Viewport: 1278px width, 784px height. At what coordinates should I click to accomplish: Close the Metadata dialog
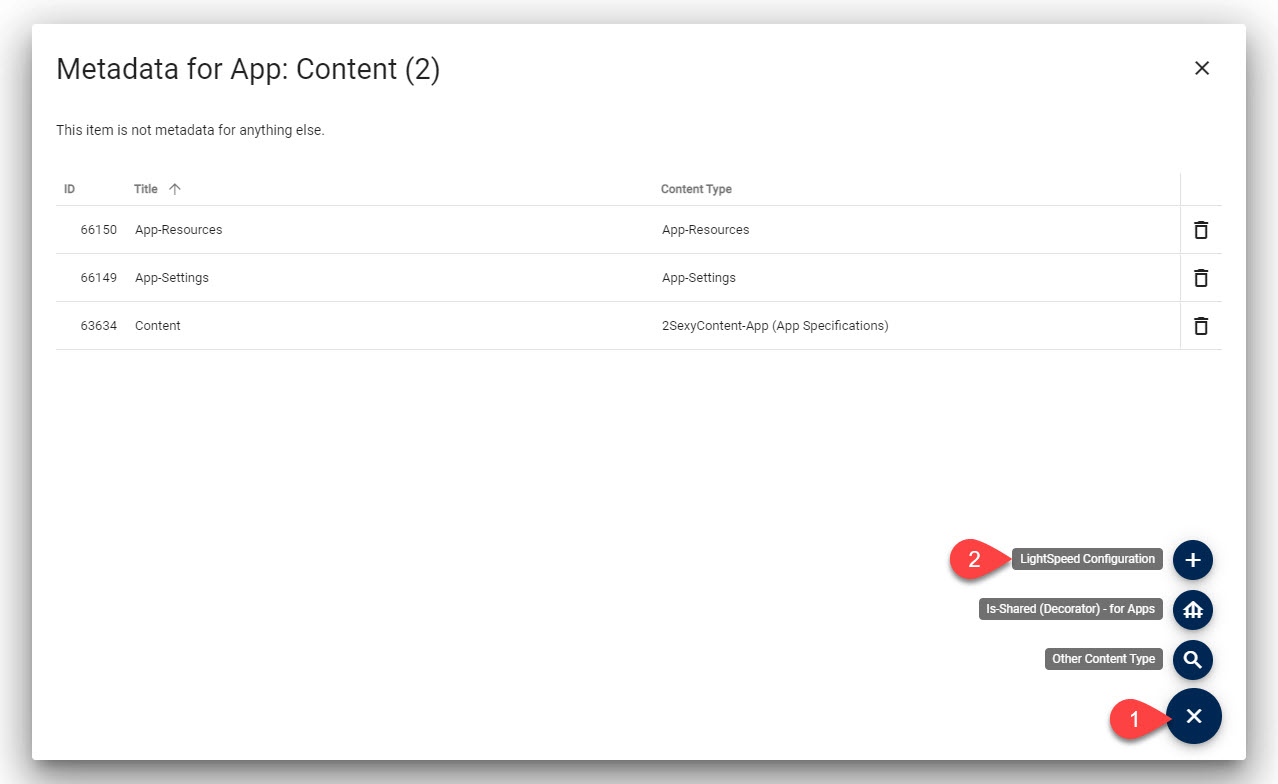[1202, 68]
